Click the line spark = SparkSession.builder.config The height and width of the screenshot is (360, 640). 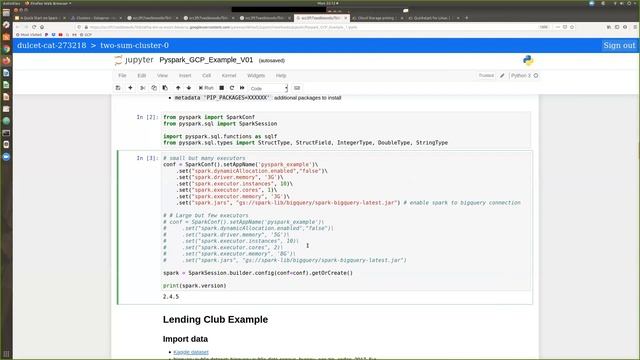258,273
